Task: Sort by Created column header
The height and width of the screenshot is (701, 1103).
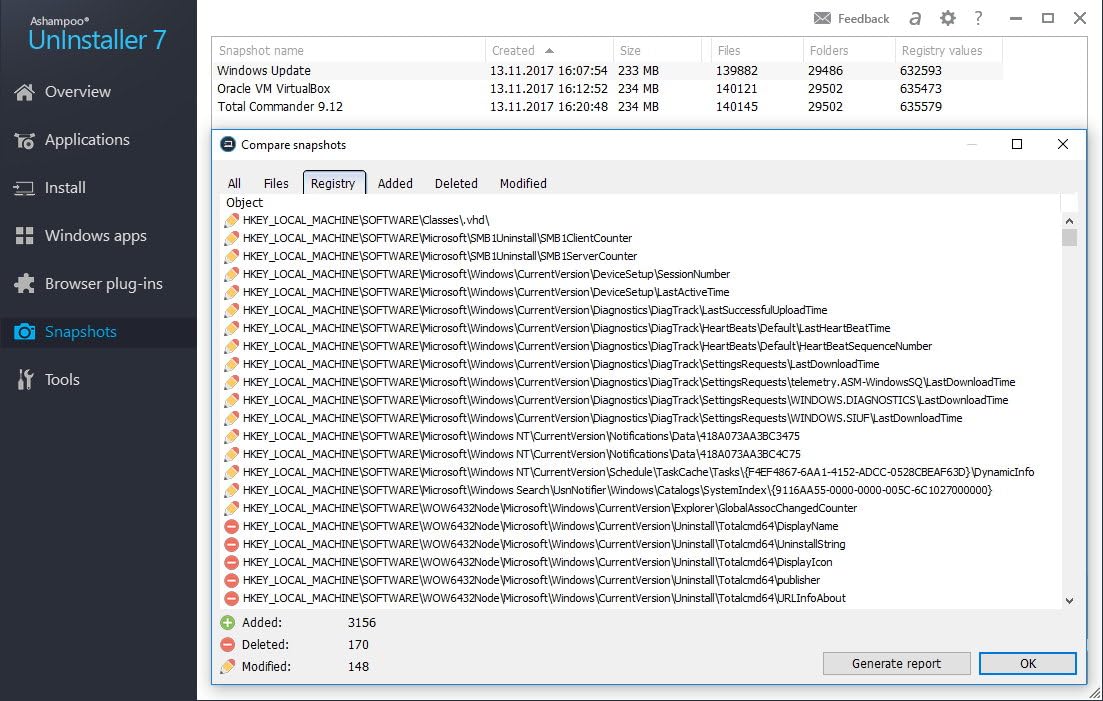Action: 549,51
